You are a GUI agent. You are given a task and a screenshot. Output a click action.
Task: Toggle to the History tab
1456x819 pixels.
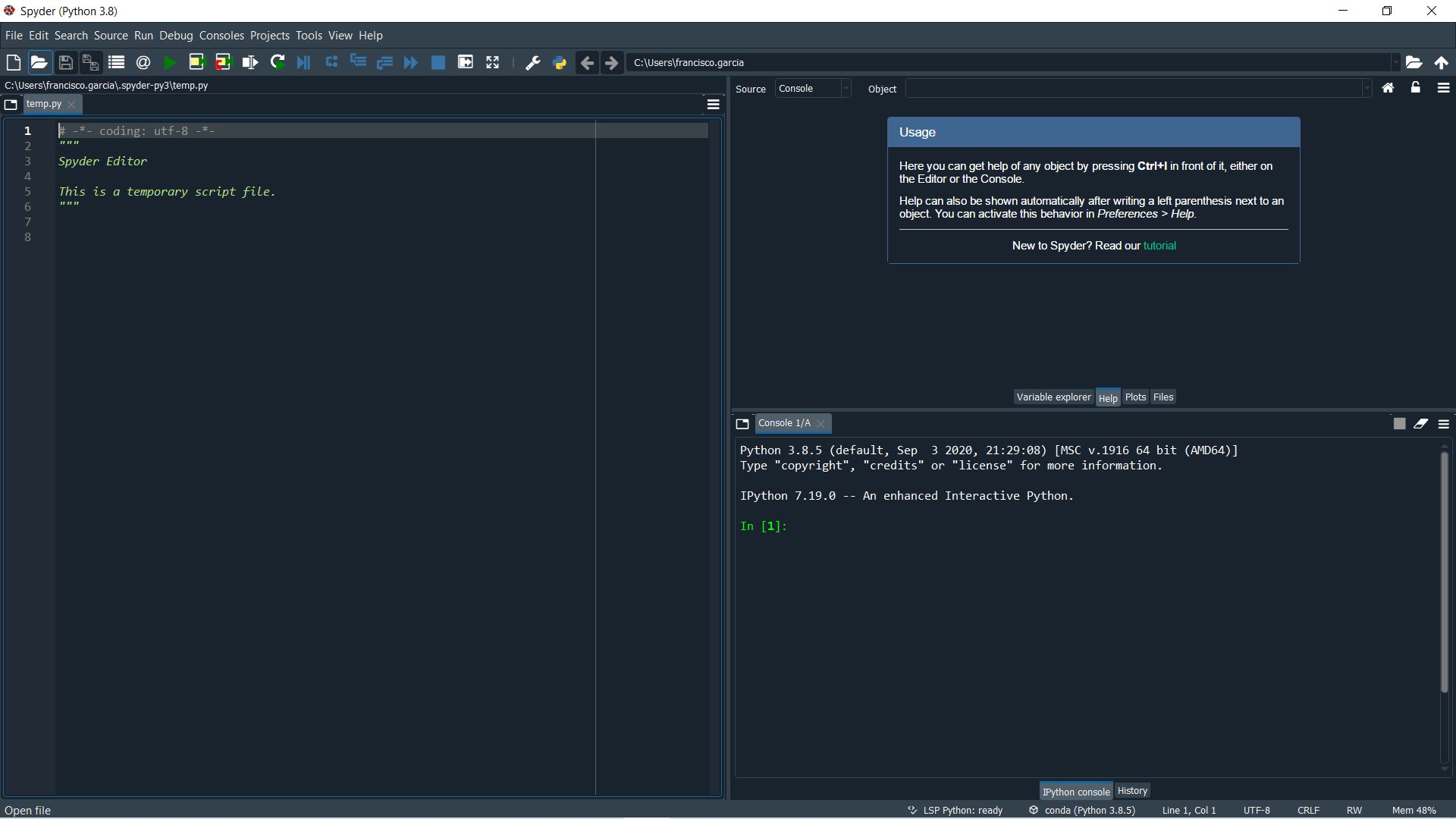tap(1132, 790)
